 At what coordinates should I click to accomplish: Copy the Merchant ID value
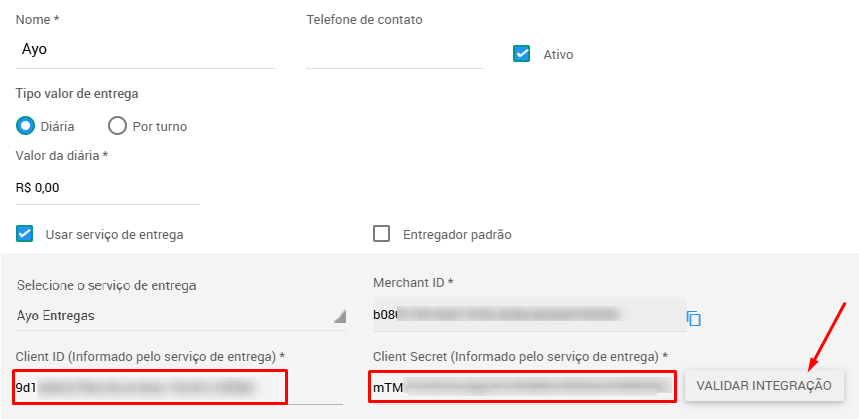click(694, 318)
